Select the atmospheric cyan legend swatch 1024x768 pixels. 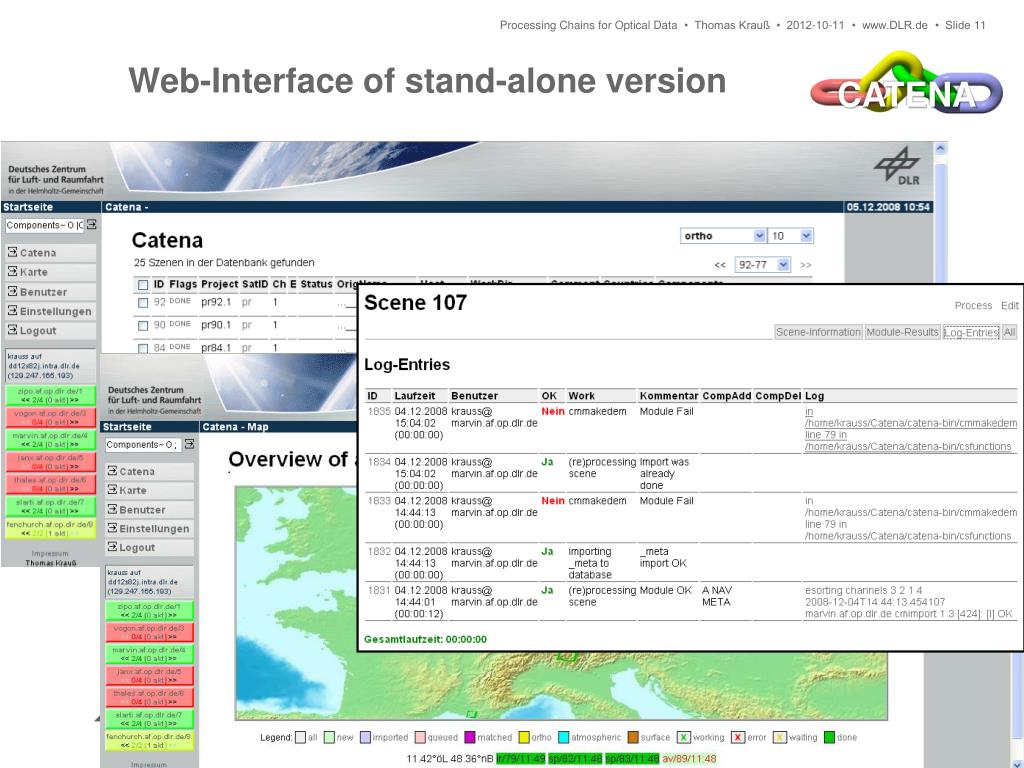(x=564, y=737)
